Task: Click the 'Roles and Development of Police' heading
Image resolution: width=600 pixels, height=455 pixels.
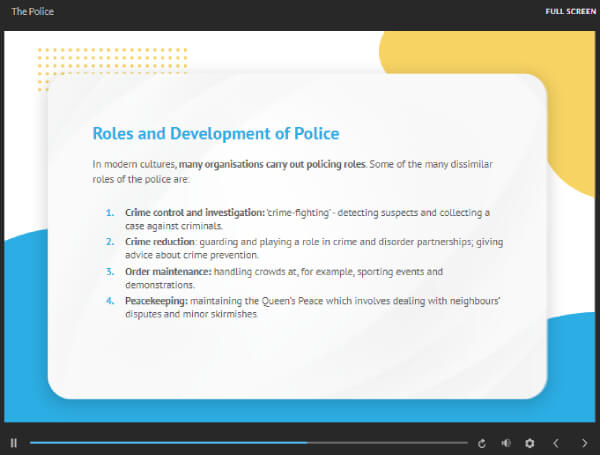Action: 216,134
